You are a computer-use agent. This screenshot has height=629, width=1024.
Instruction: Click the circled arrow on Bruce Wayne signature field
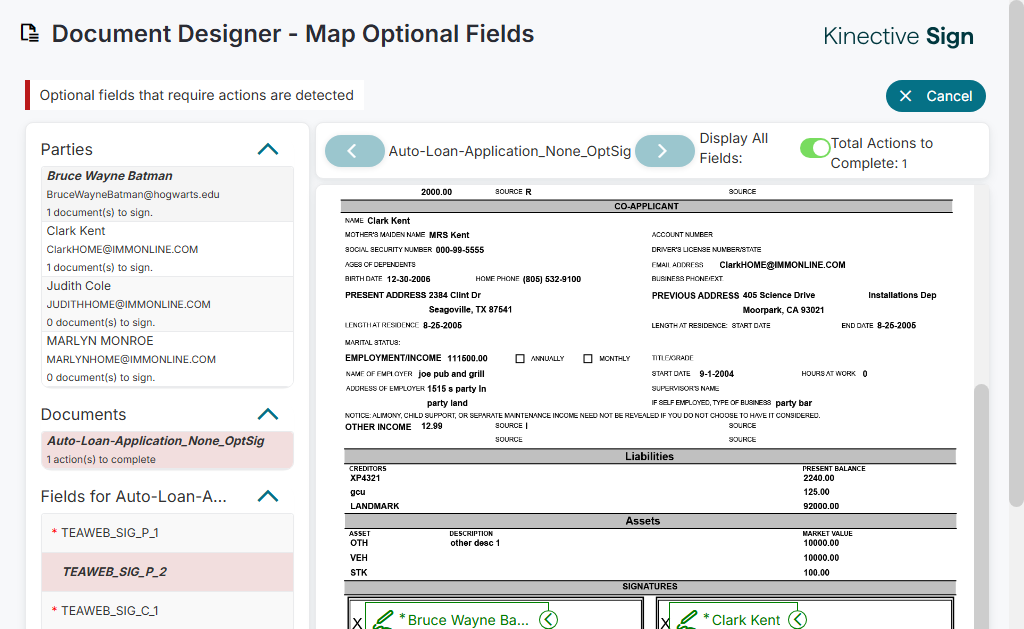pyautogui.click(x=548, y=619)
